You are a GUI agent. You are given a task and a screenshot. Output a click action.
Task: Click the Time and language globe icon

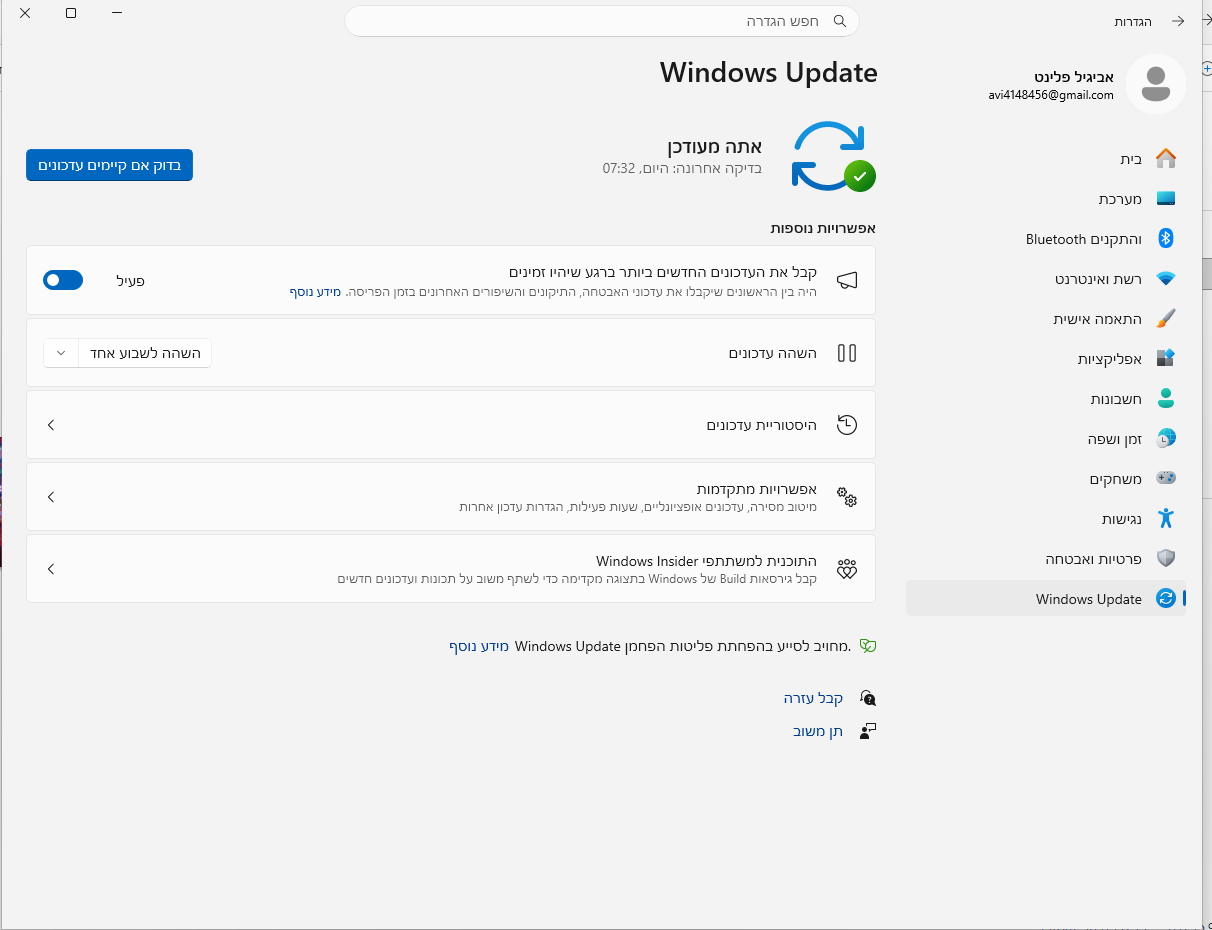coord(1165,439)
